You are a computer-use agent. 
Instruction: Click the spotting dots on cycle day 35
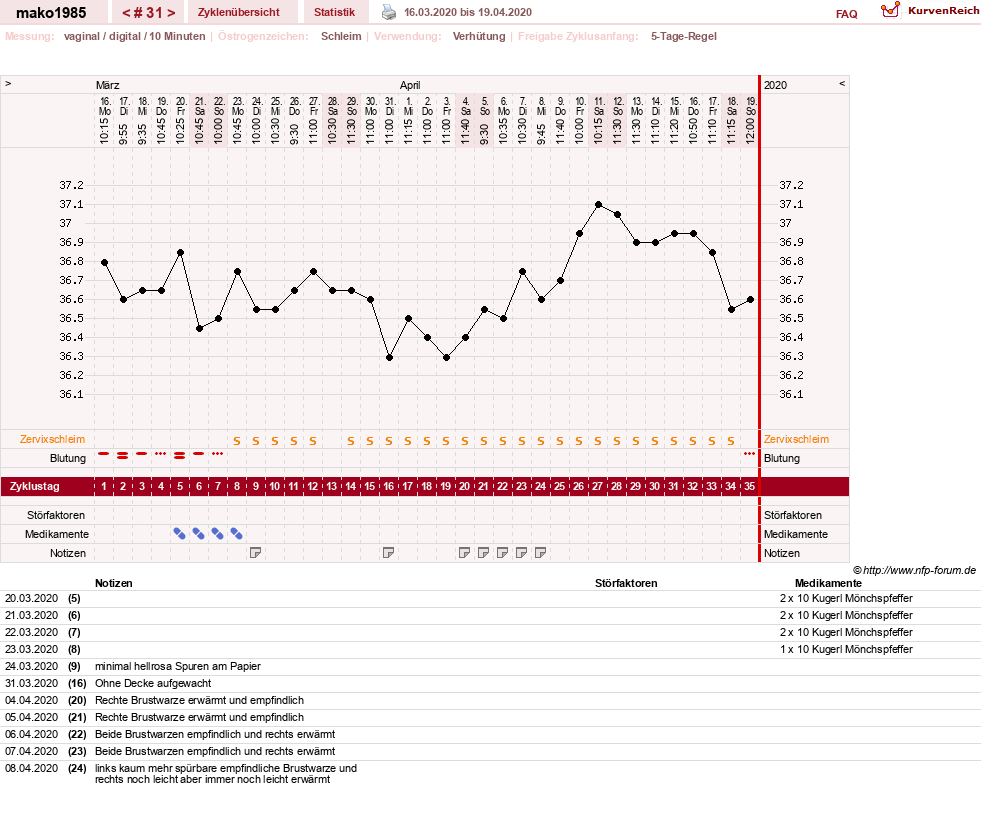(x=750, y=454)
